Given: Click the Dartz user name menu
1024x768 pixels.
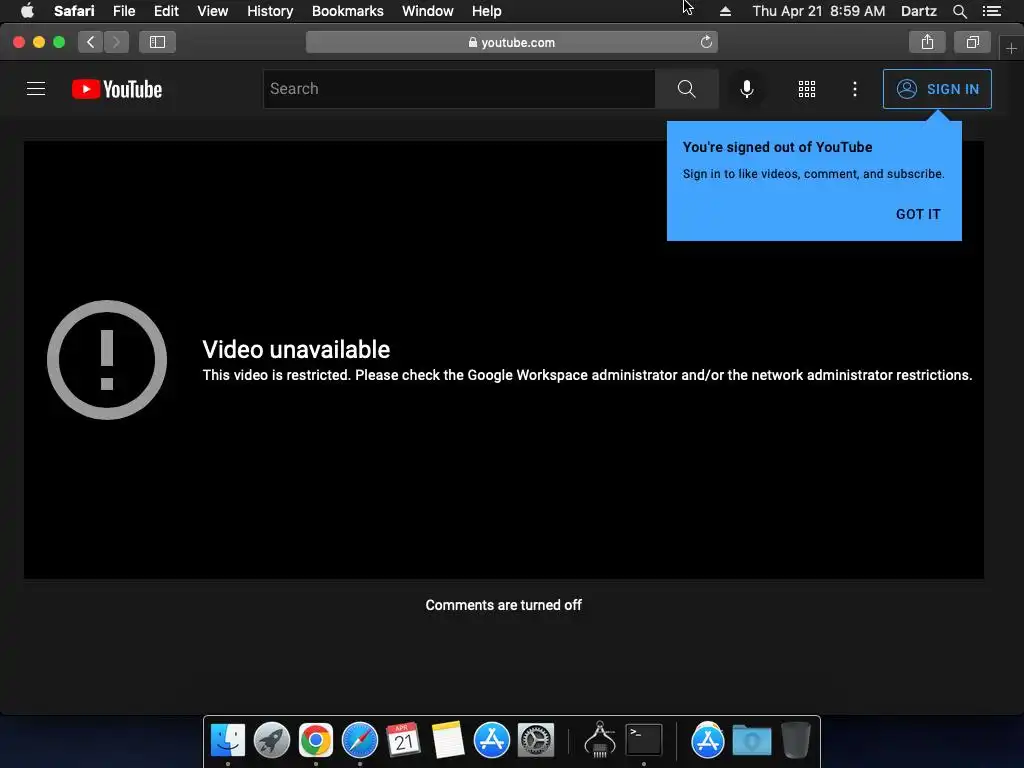Looking at the screenshot, I should coord(919,11).
